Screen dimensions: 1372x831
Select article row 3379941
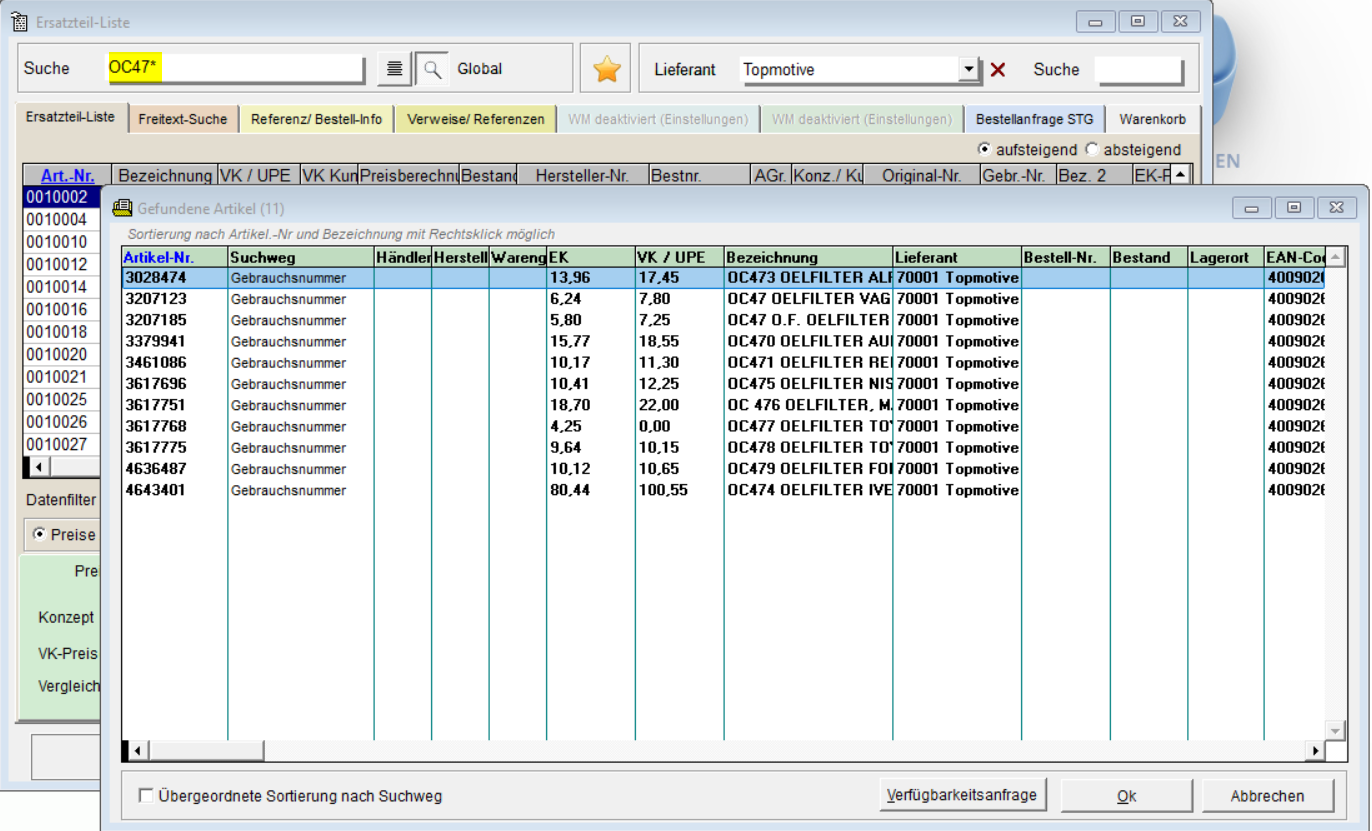(x=723, y=341)
